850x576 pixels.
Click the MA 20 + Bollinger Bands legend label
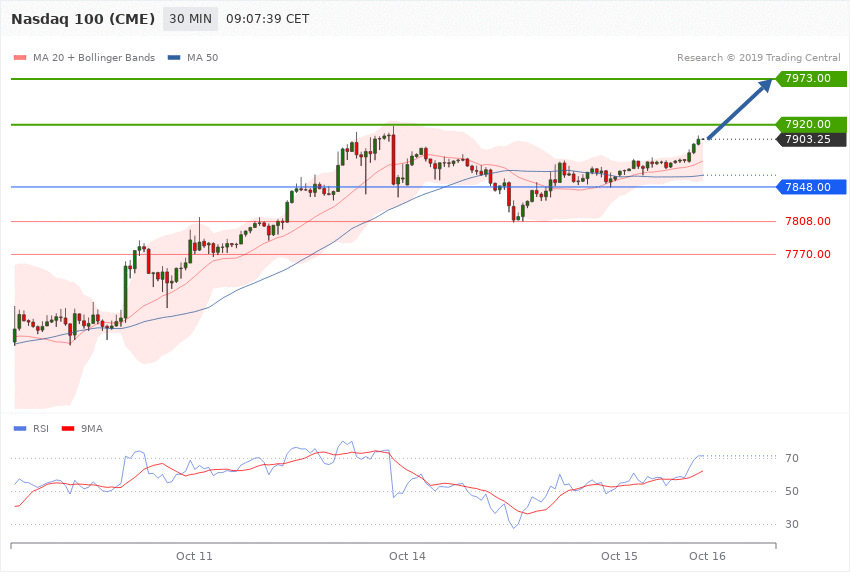pyautogui.click(x=94, y=57)
